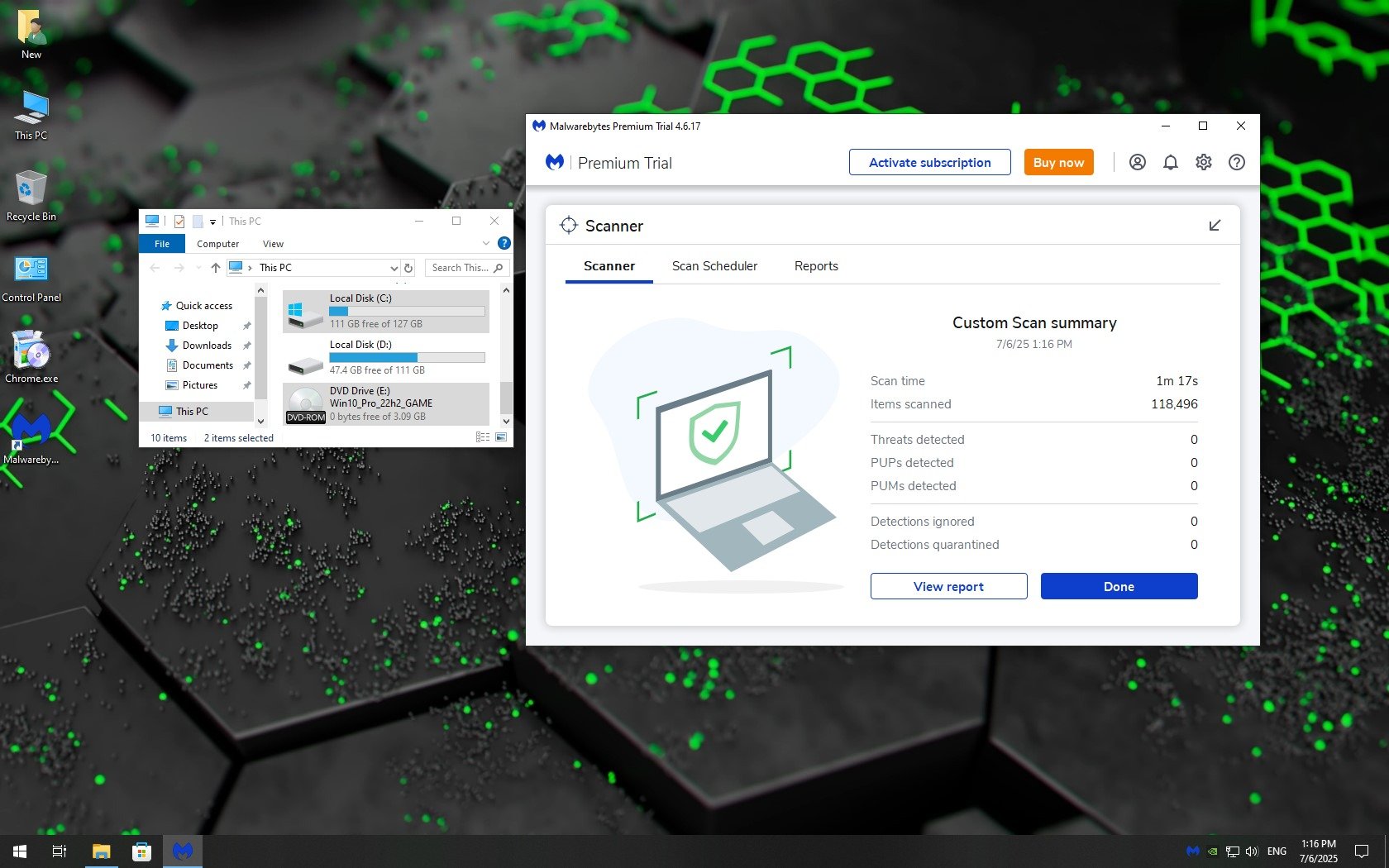This screenshot has width=1389, height=868.
Task: Click View report for the scan
Action: click(x=949, y=586)
